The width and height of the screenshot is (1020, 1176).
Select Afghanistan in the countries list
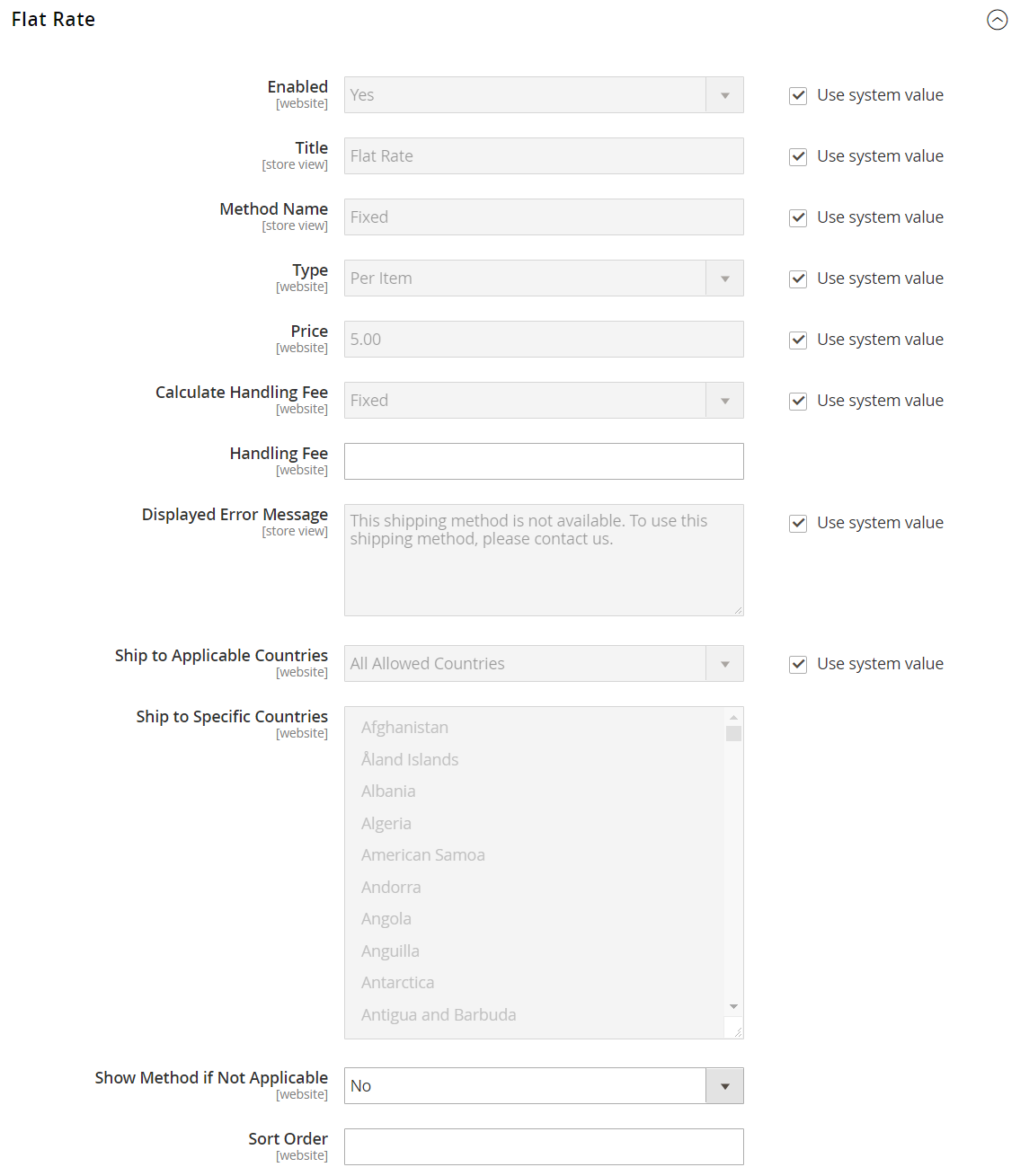[404, 727]
